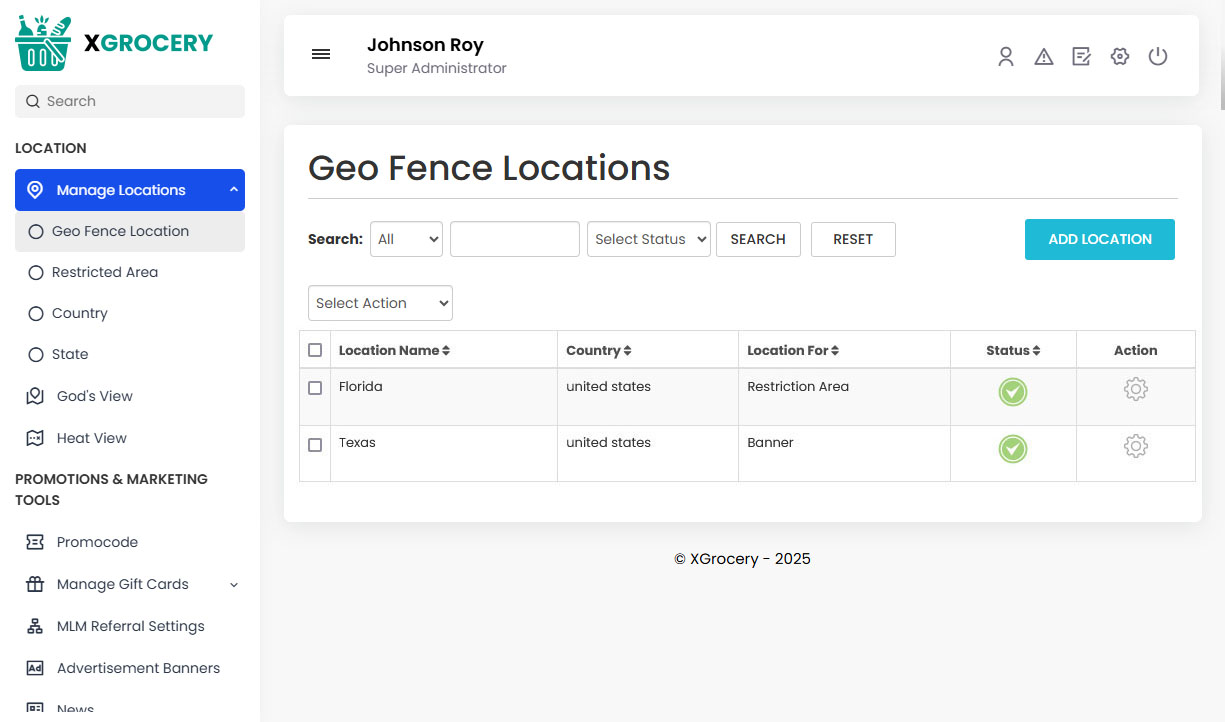Select Country under Manage Locations

[x=79, y=313]
